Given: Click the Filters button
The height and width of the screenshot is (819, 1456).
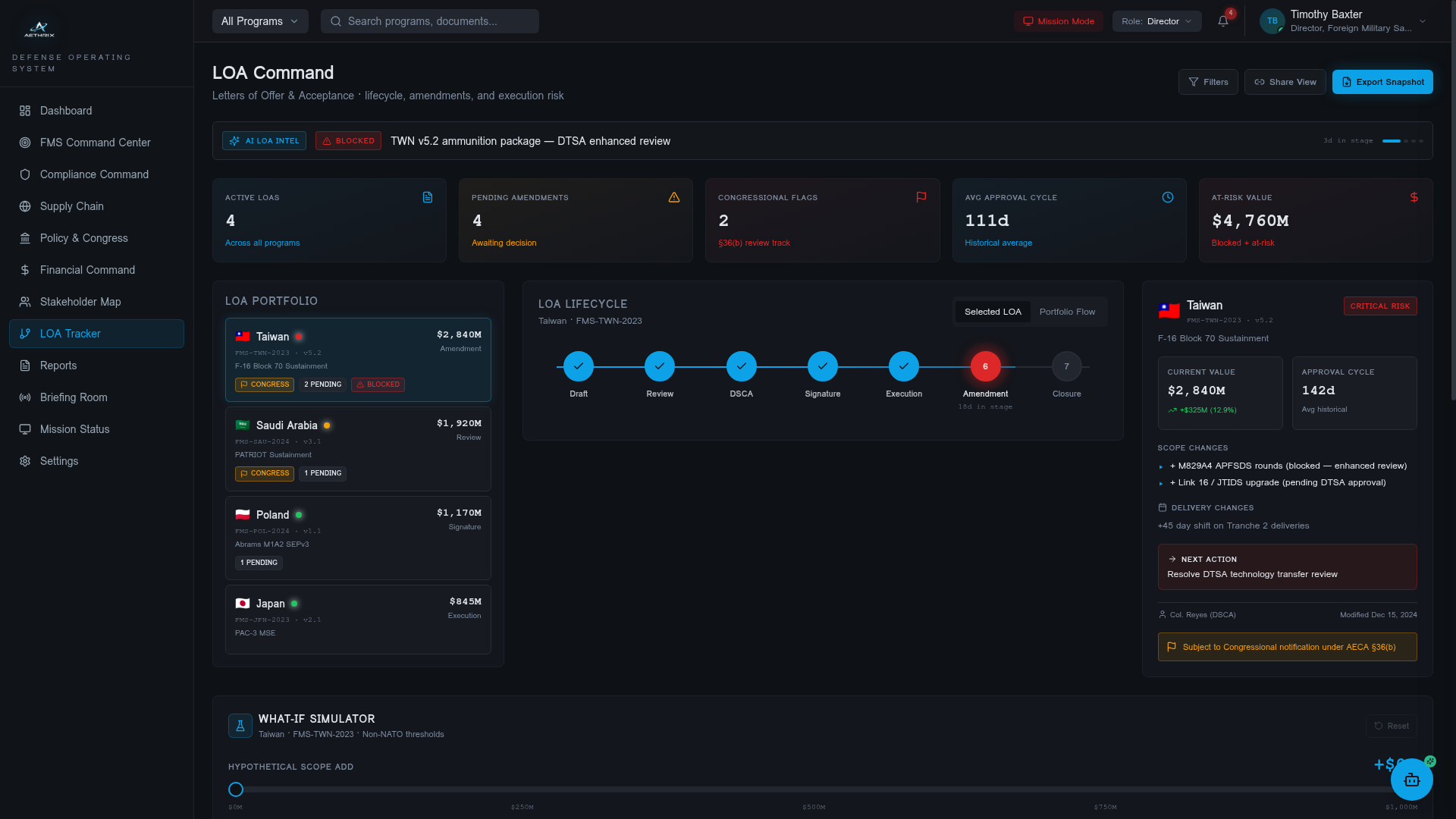Looking at the screenshot, I should pos(1208,82).
